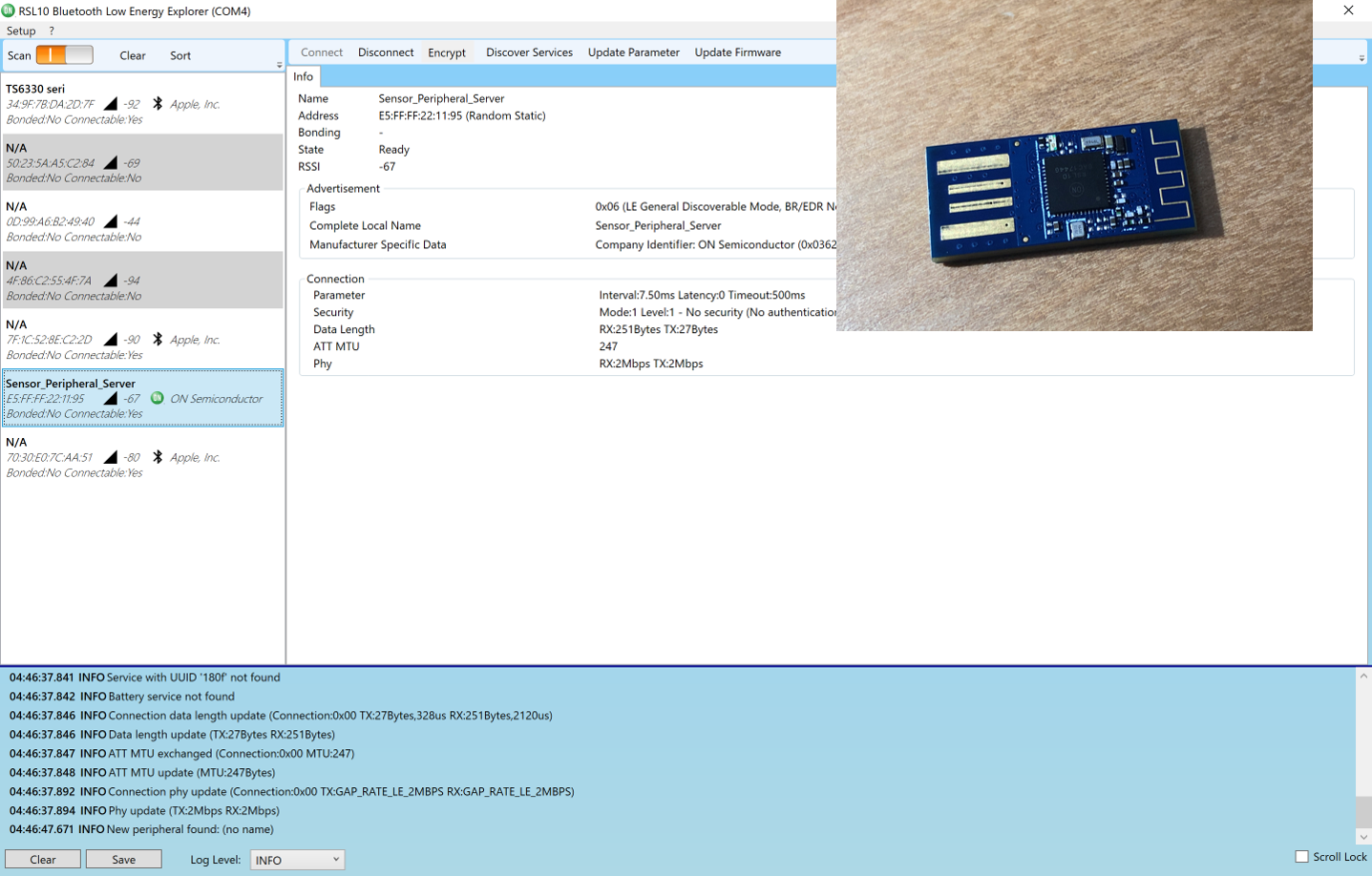Click signal icon of device 4F:86:C2:55:4F:7A

111,280
